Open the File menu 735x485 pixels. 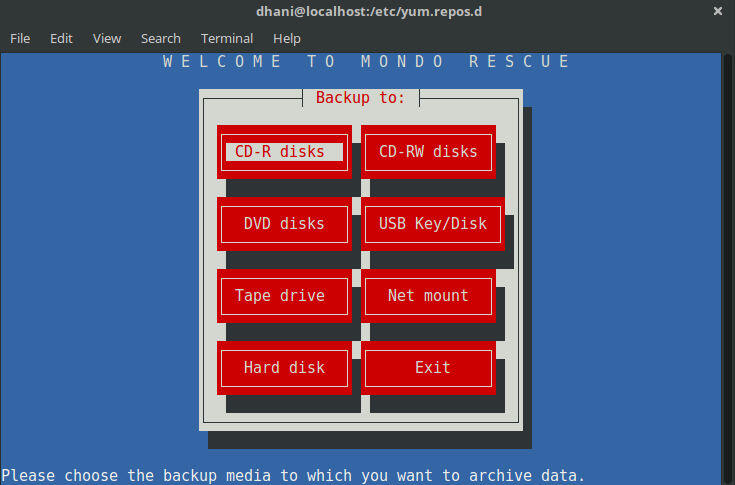click(x=20, y=38)
